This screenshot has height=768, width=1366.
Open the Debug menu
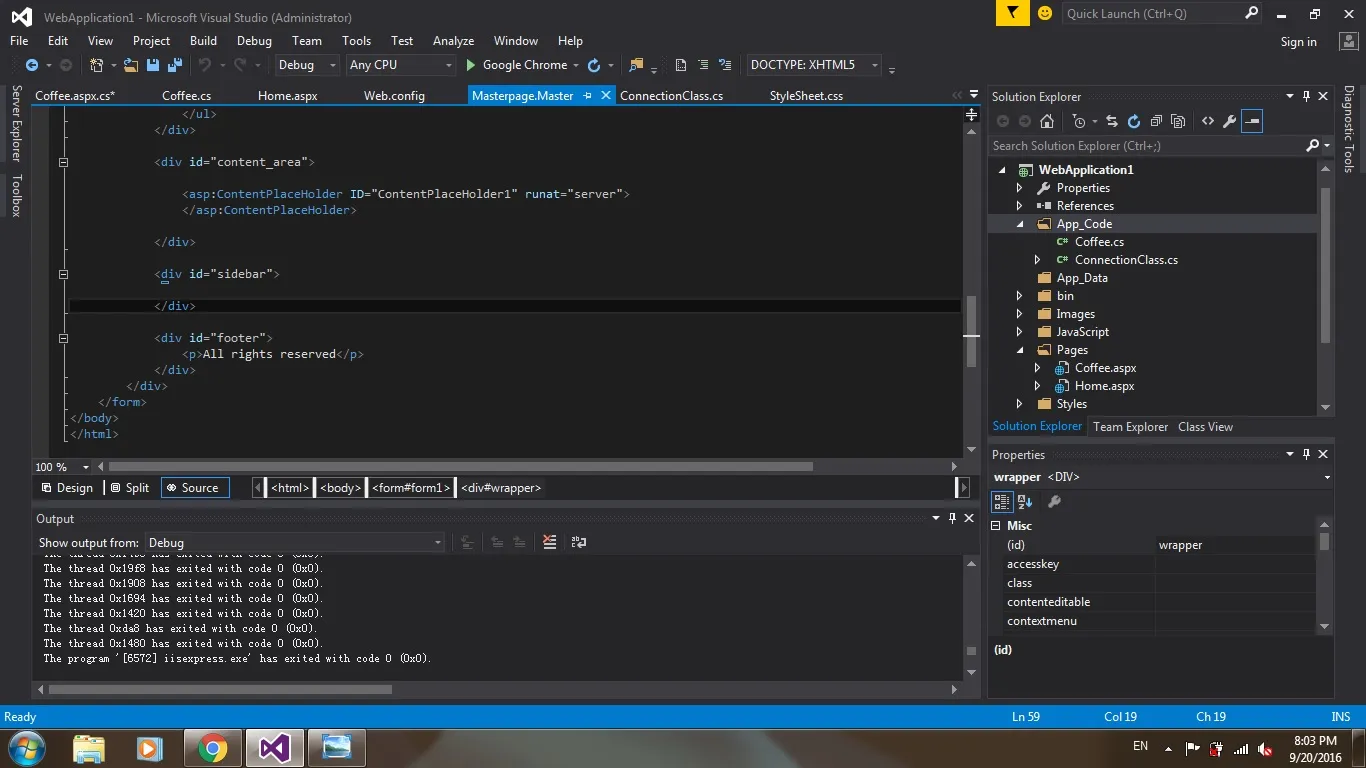[x=254, y=41]
